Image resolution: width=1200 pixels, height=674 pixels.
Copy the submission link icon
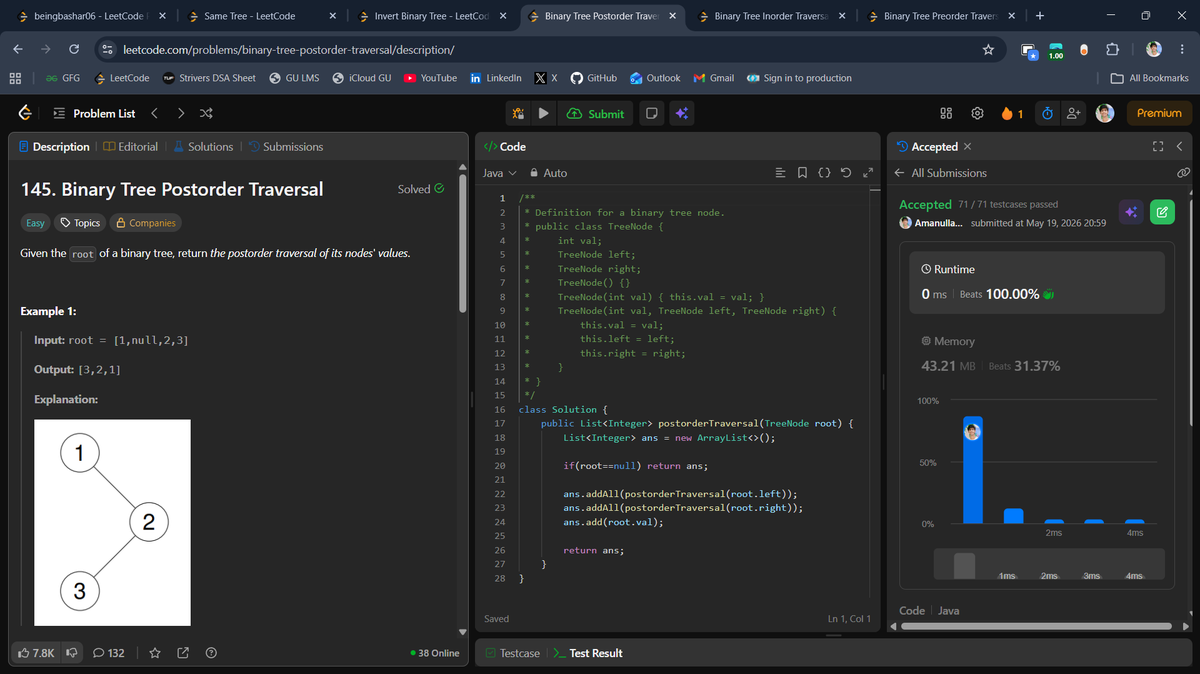1183,173
